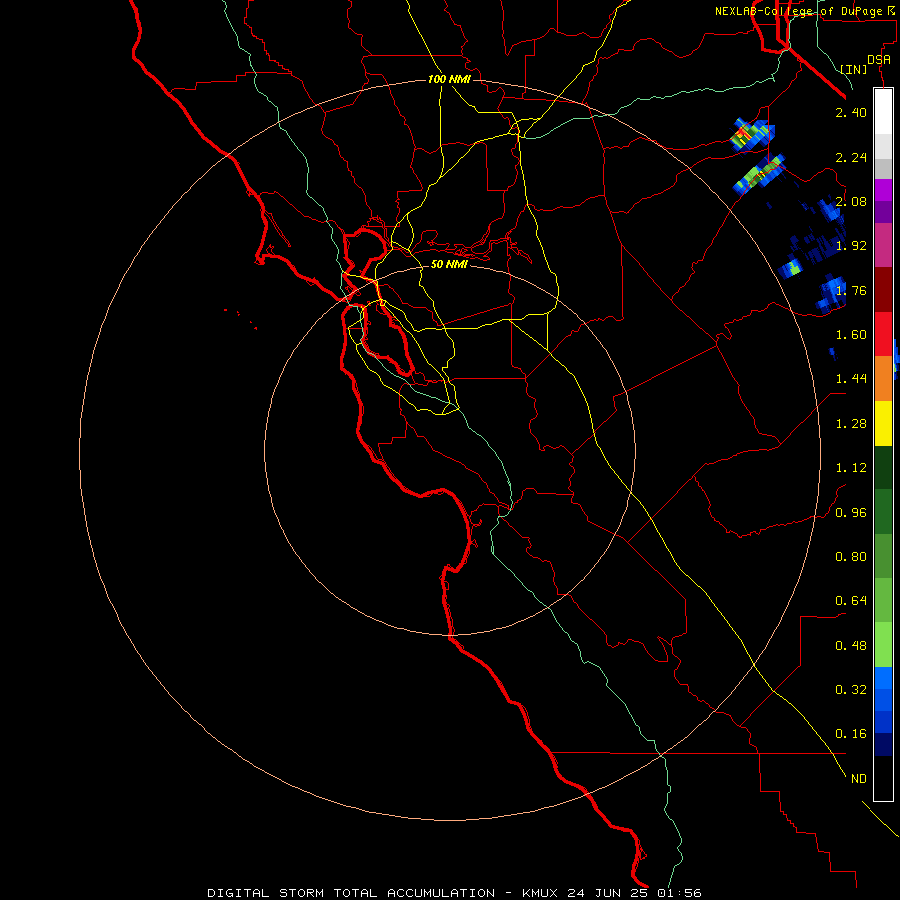
Task: Click the [IN] units label
Action: [854, 69]
